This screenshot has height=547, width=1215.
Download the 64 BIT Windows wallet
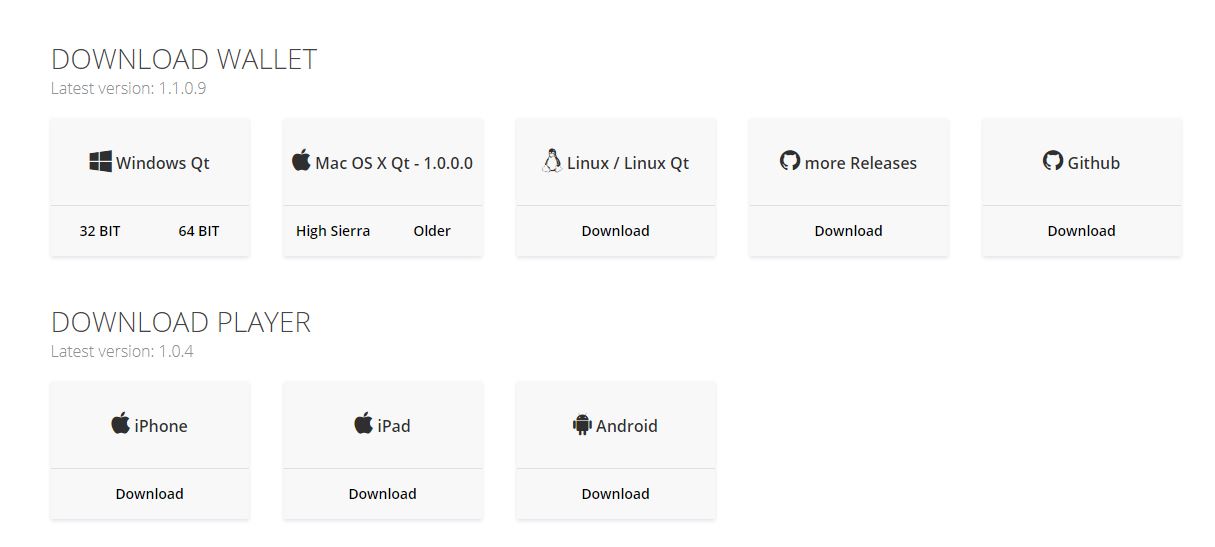199,231
